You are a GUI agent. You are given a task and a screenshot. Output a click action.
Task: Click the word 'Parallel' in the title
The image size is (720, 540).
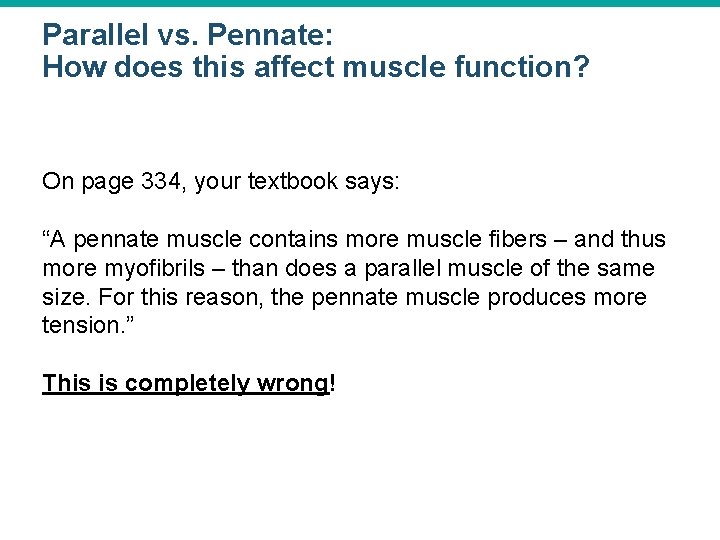pos(98,37)
